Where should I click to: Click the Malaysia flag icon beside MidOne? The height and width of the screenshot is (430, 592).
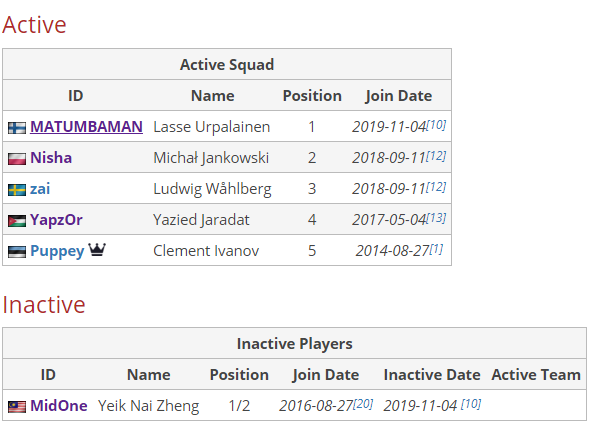coord(17,407)
